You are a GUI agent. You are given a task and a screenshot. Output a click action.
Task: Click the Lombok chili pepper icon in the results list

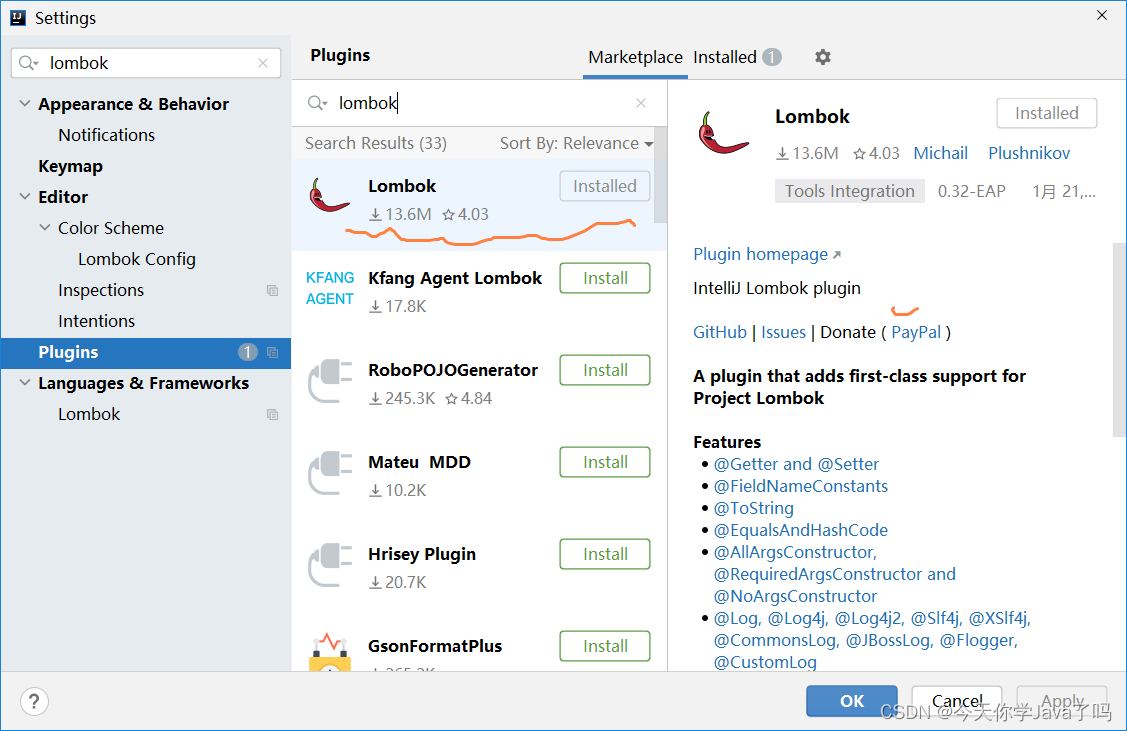tap(328, 194)
